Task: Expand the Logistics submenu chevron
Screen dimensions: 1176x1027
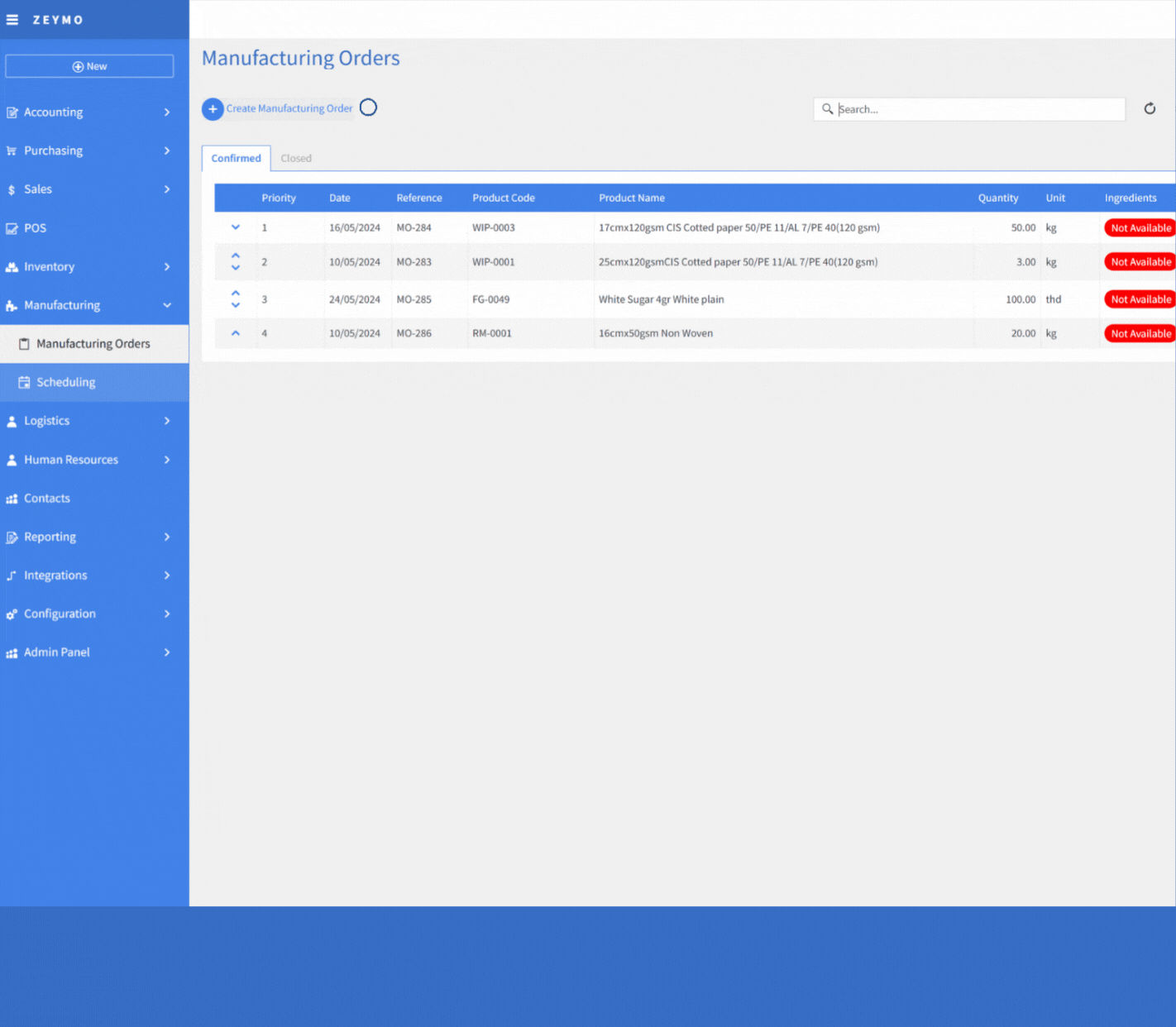Action: tap(167, 421)
